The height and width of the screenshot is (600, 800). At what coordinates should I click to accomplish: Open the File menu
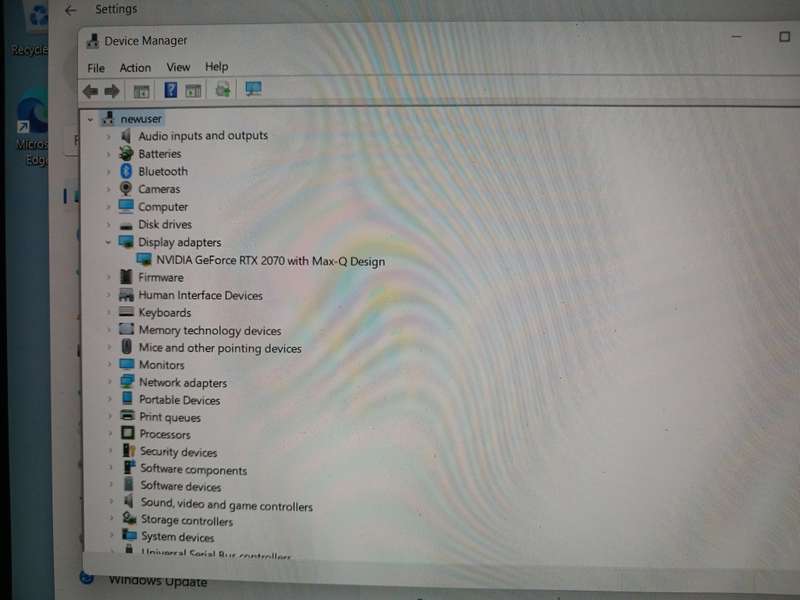pos(96,68)
